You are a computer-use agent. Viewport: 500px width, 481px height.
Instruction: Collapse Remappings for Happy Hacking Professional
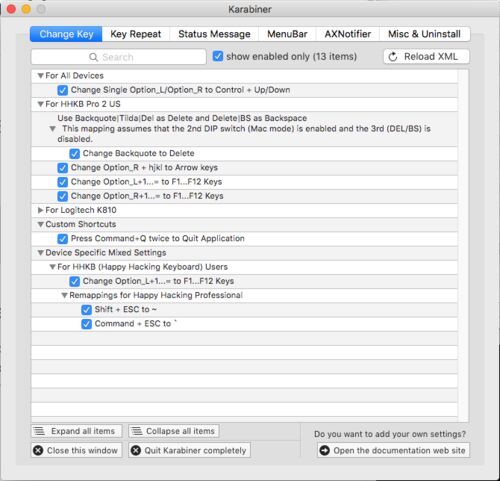point(64,295)
